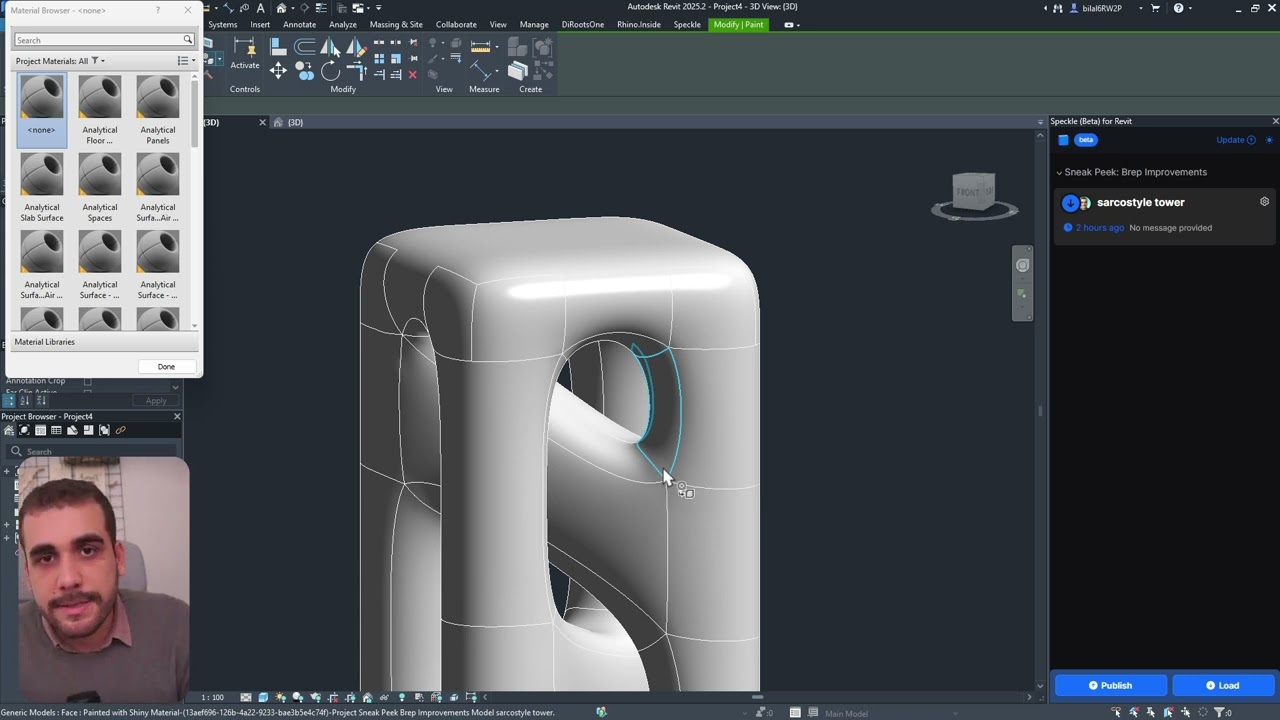Open the material list view options dropdown
The height and width of the screenshot is (720, 1280).
click(186, 61)
